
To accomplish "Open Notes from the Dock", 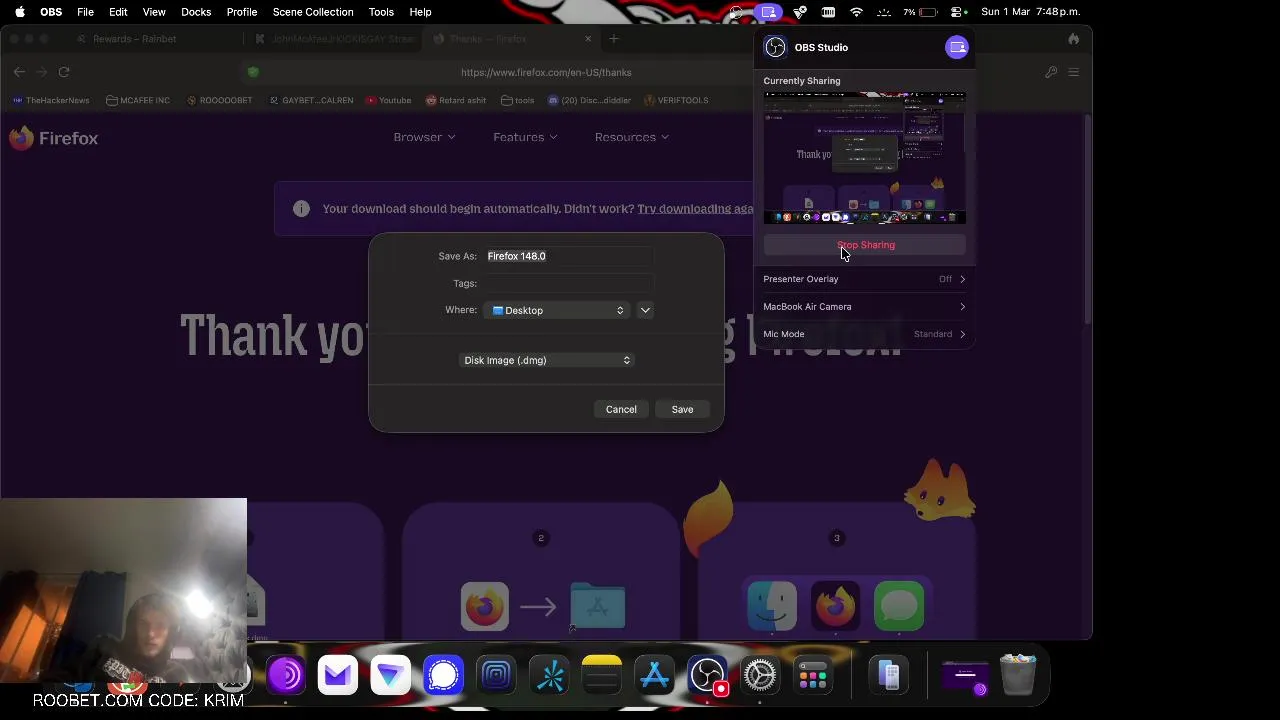I will click(602, 676).
